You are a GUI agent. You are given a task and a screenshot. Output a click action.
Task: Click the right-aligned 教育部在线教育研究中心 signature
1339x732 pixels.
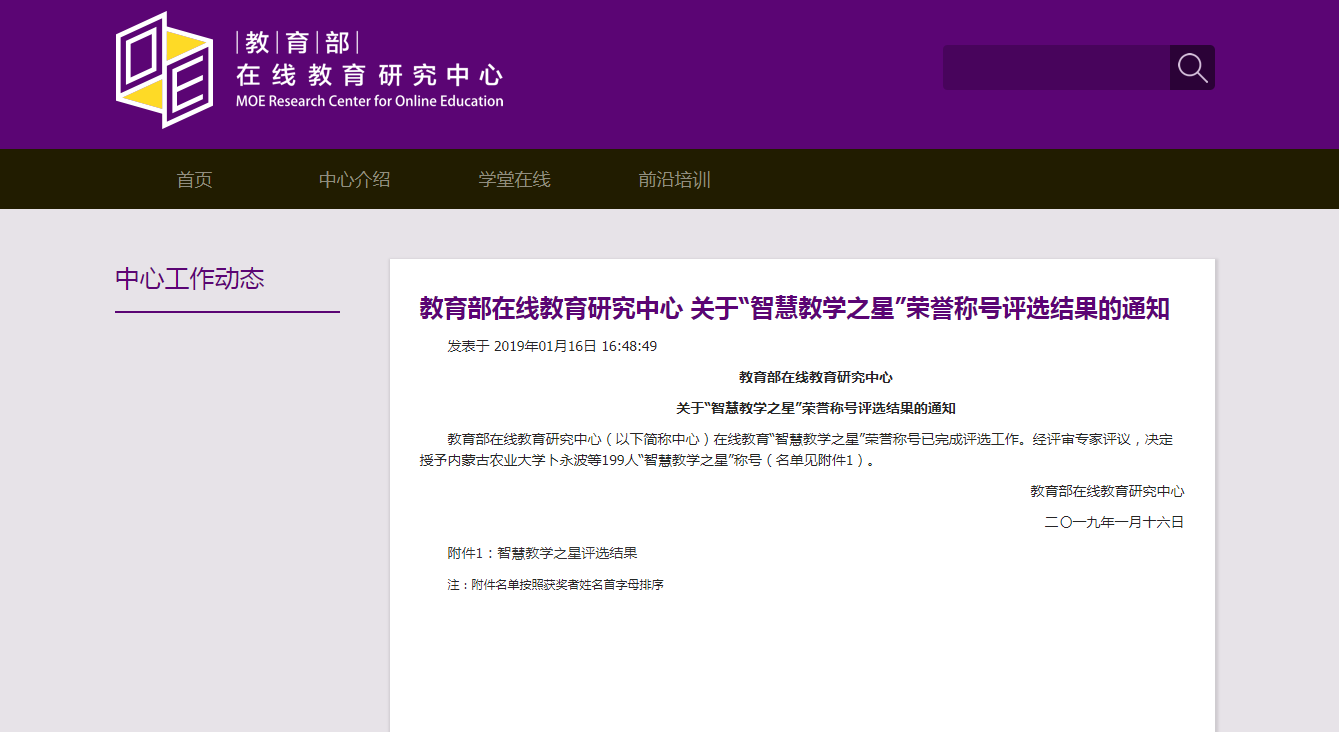tap(1107, 491)
